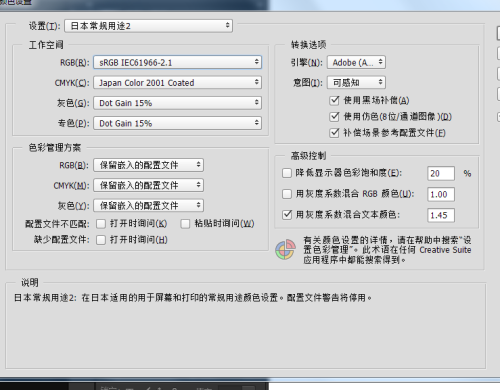The width and height of the screenshot is (500, 390).
Task: Uncheck 用灰度系数混合文本颜色 checkbox
Action: [x=287, y=215]
